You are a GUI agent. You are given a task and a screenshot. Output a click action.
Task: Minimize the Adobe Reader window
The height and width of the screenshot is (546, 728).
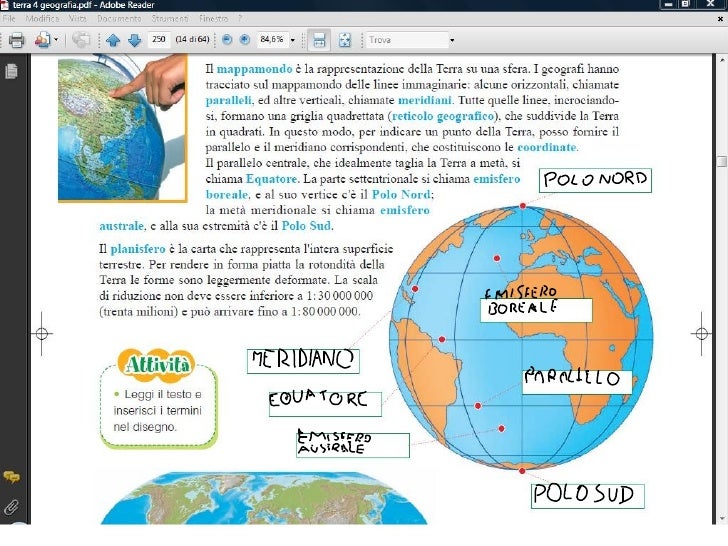[669, 4]
